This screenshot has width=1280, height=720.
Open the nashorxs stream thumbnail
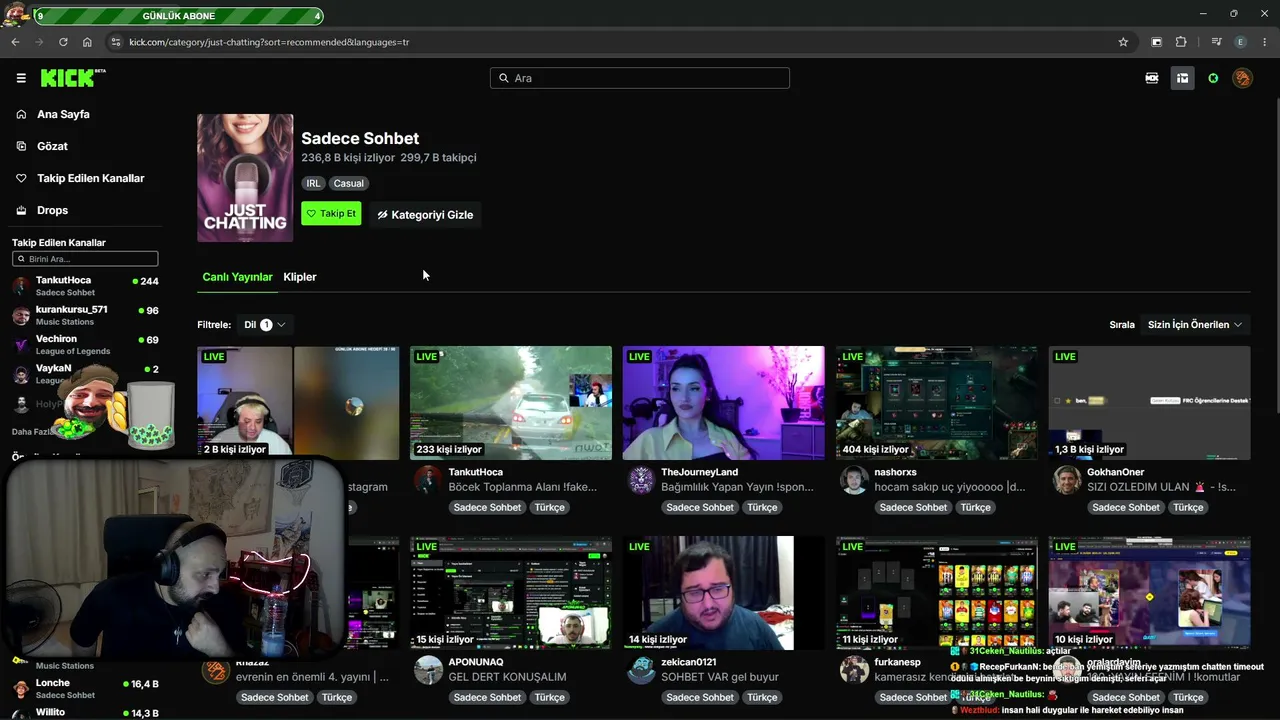pos(937,403)
